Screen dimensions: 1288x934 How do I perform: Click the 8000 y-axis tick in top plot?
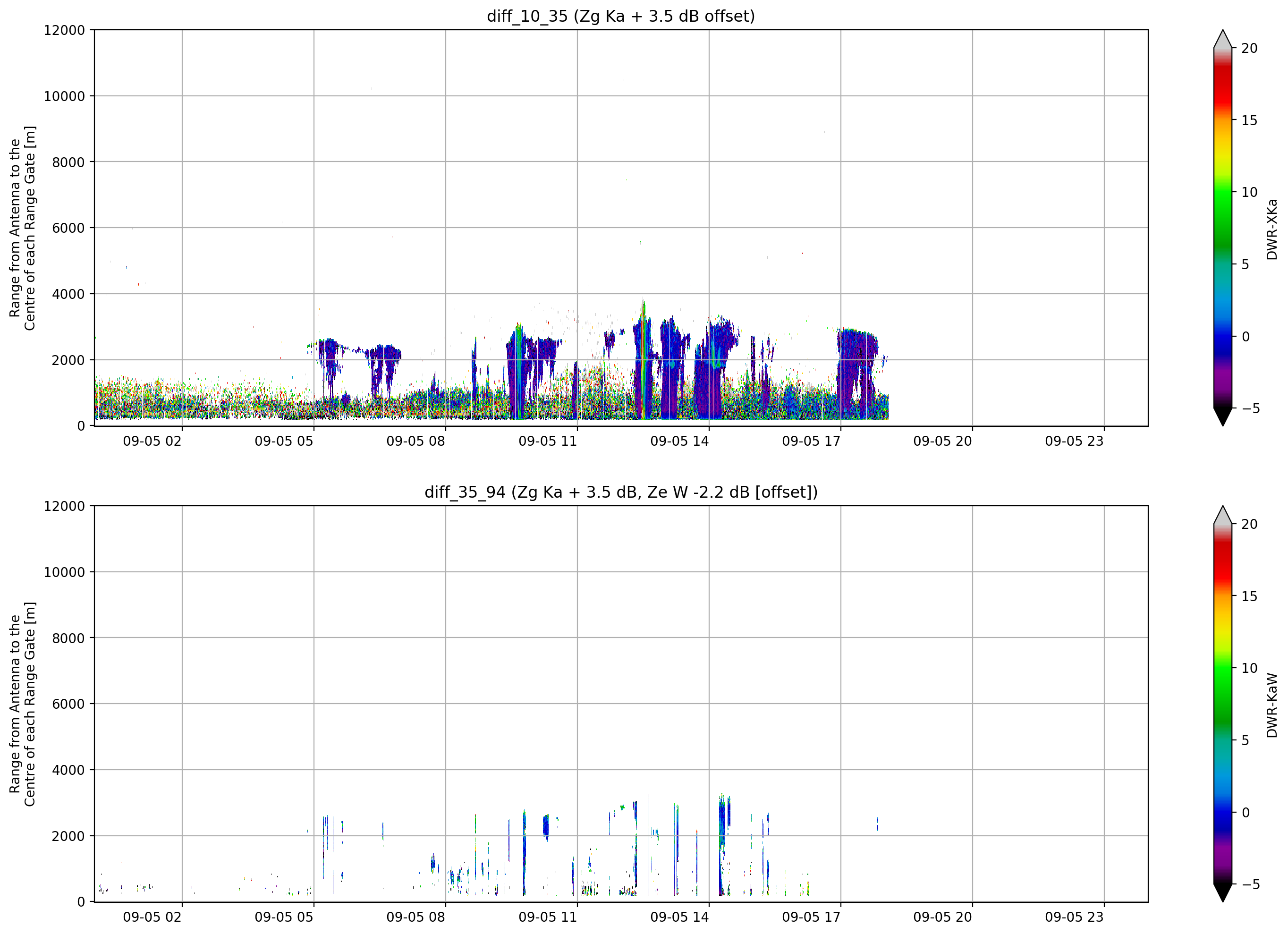68,162
